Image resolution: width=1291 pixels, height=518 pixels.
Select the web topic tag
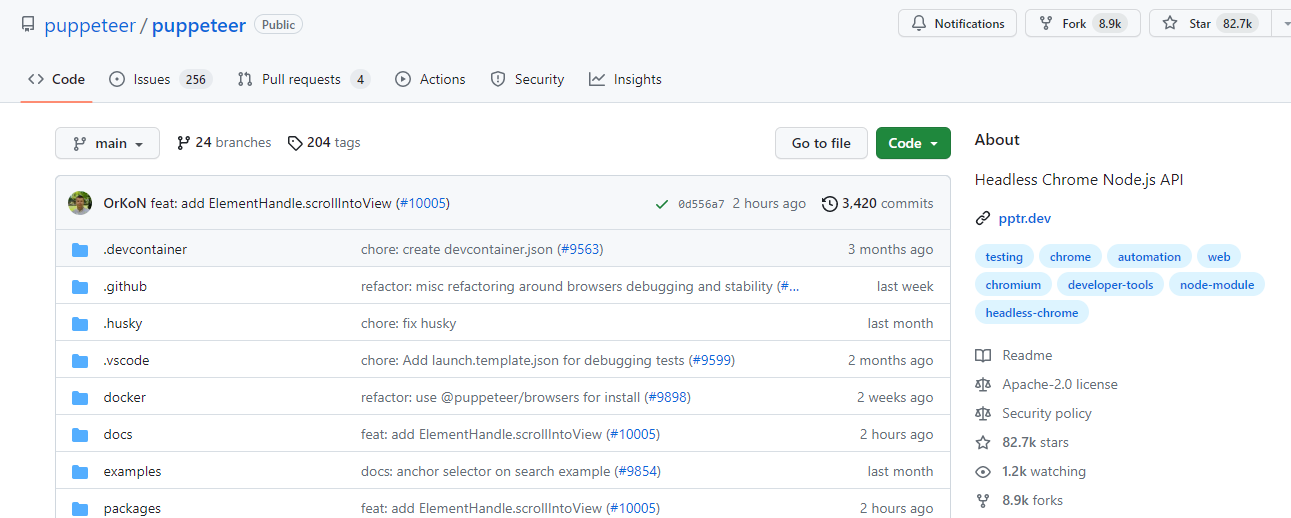1219,257
